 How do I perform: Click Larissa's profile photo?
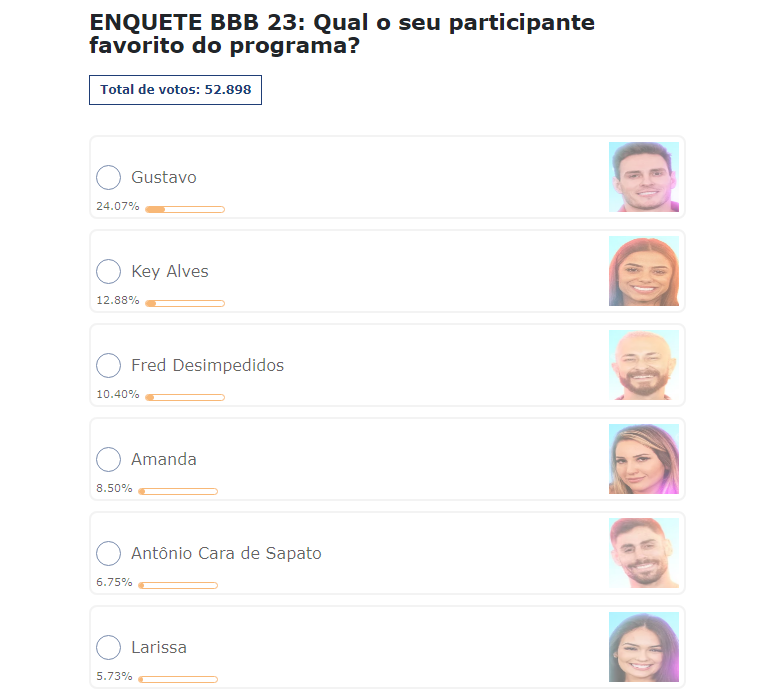click(644, 647)
